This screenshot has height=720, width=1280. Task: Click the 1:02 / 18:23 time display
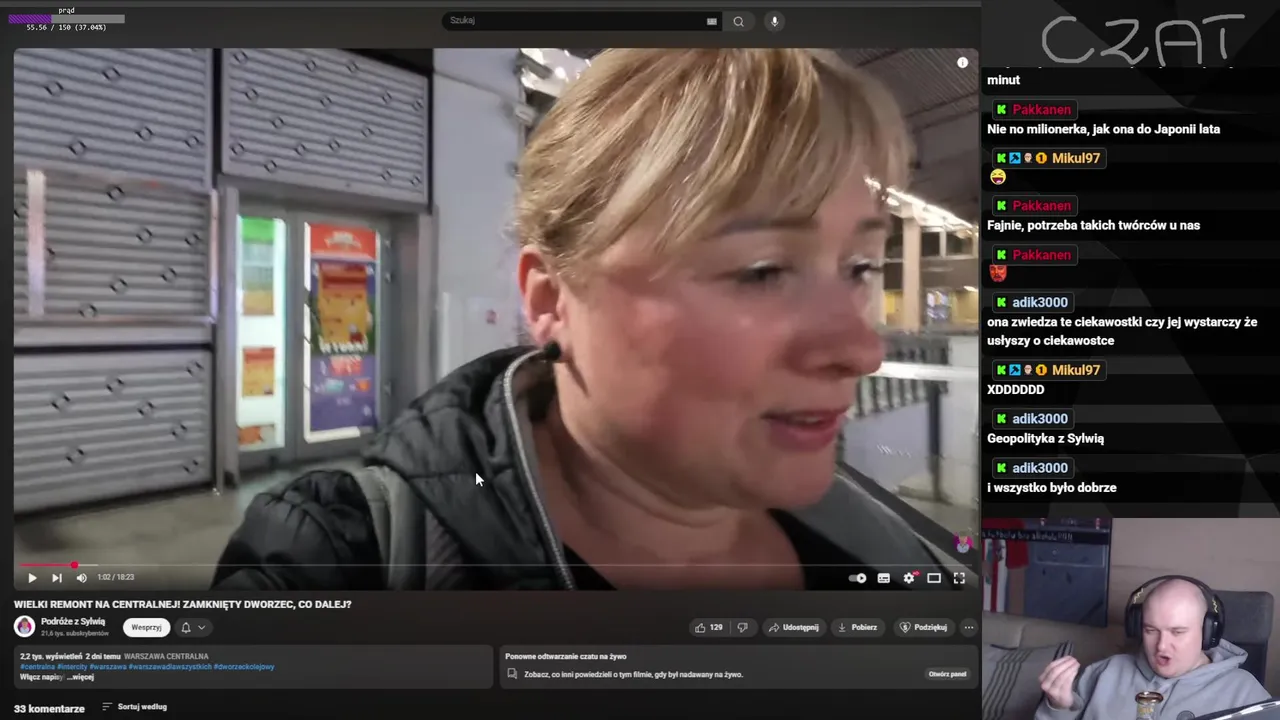coord(115,577)
